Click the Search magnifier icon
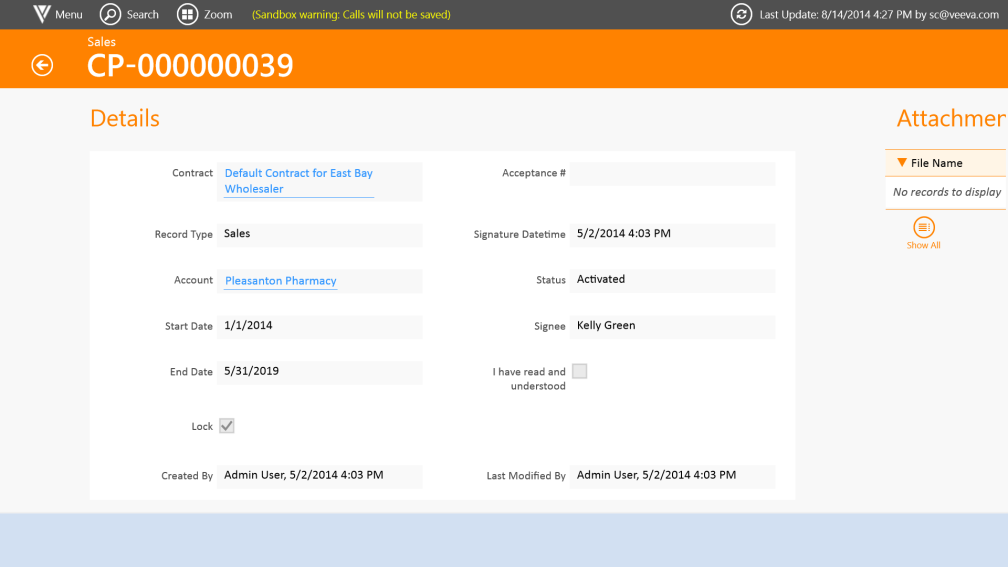Image resolution: width=1008 pixels, height=567 pixels. [x=110, y=14]
